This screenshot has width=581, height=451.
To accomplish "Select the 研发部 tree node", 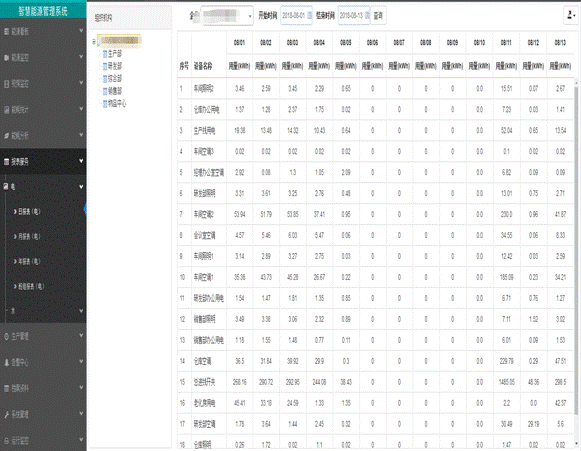I will click(115, 66).
